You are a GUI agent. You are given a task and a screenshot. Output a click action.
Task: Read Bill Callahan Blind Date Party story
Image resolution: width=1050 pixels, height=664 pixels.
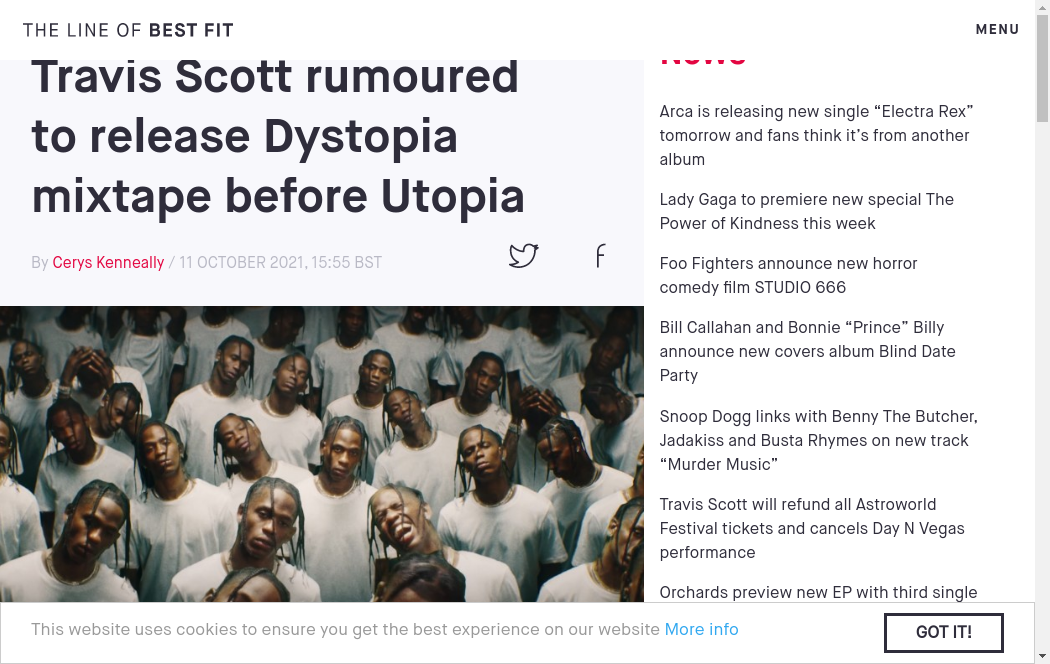(808, 351)
